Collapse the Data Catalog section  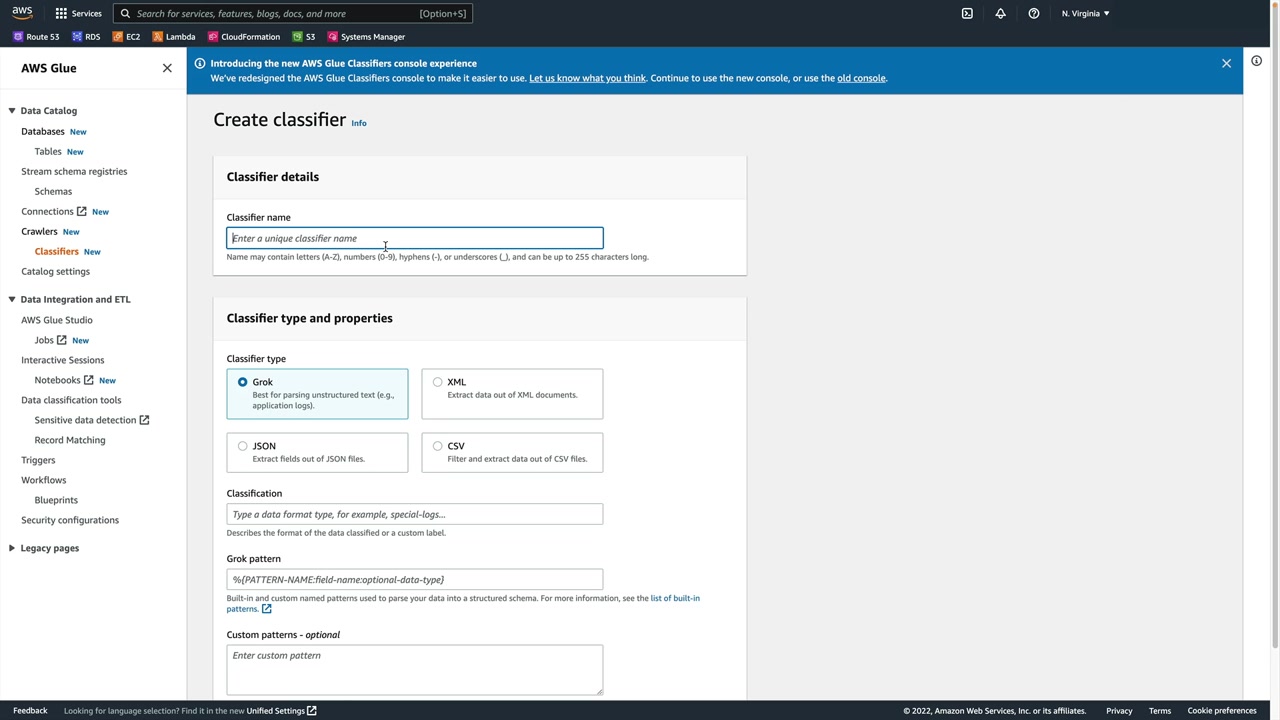point(12,111)
